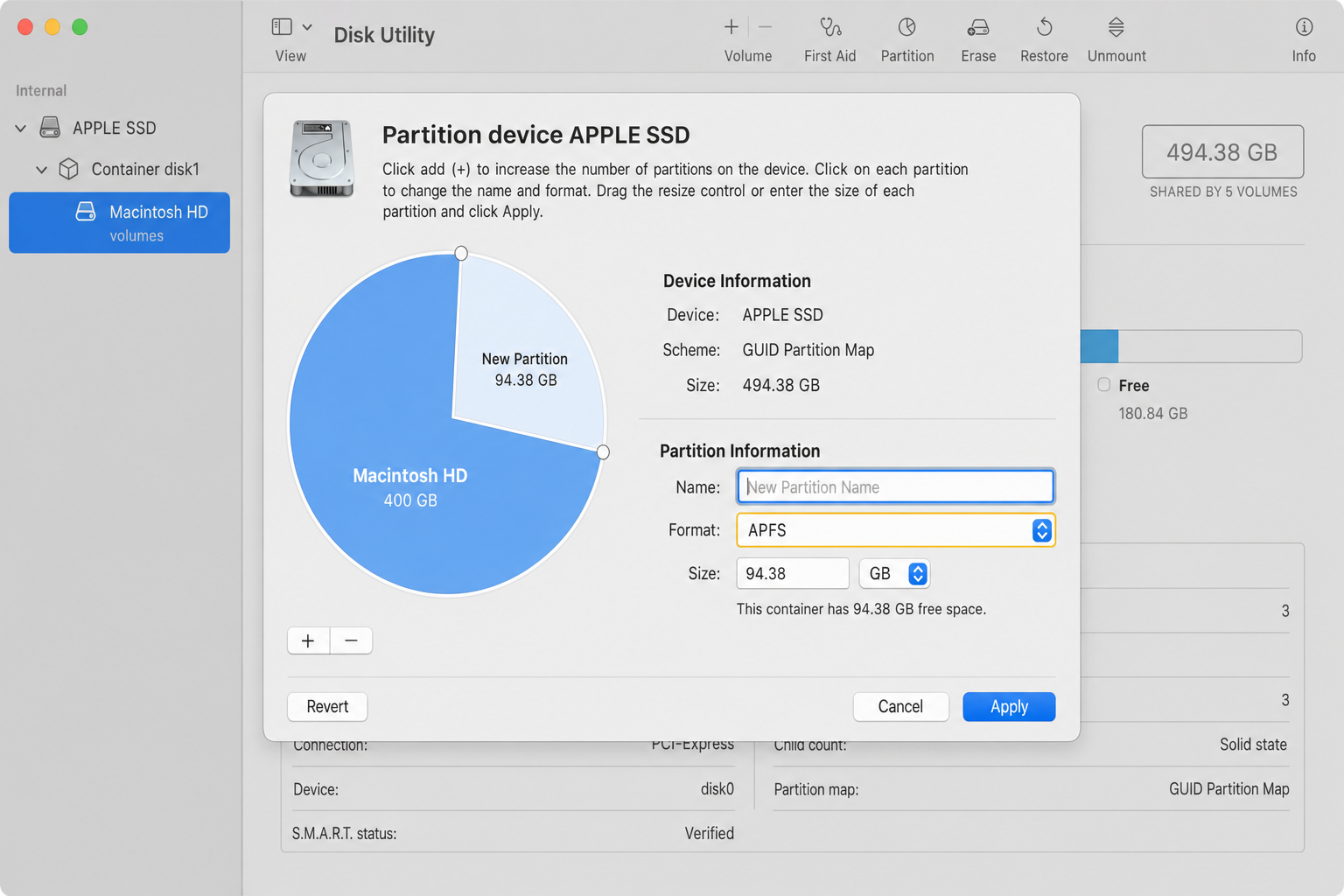
Task: Add a volume with the plus toolbar icon
Action: click(x=731, y=27)
